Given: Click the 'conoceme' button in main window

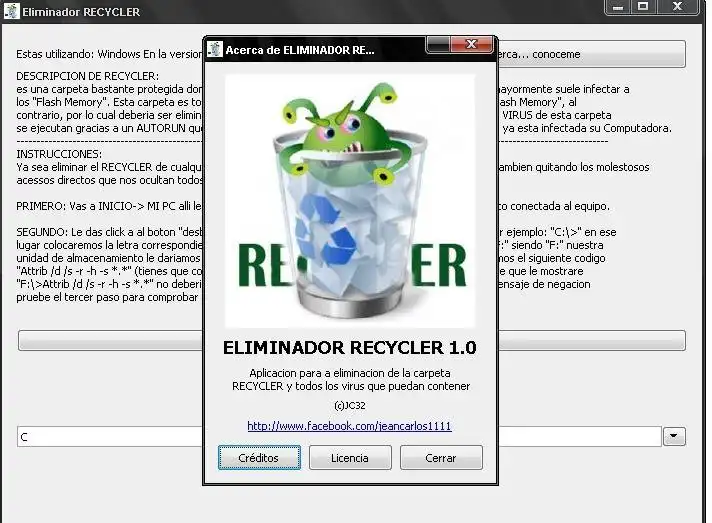Looking at the screenshot, I should click(592, 54).
